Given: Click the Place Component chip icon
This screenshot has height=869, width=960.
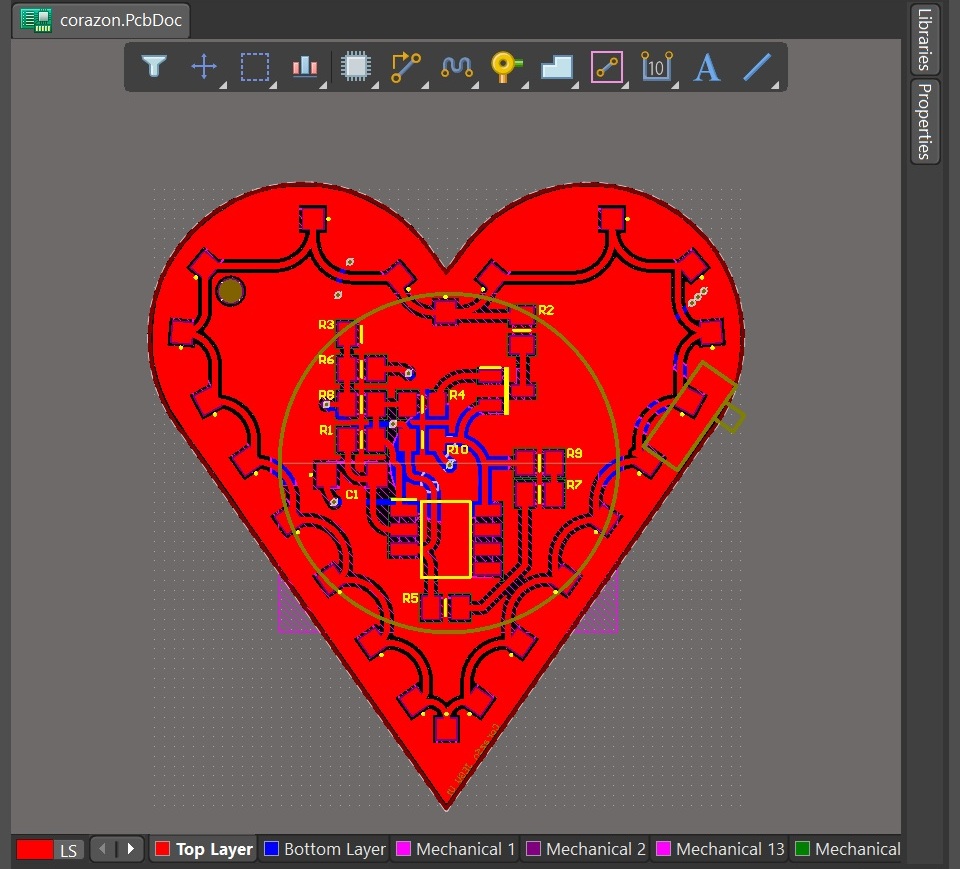Looking at the screenshot, I should pyautogui.click(x=355, y=67).
